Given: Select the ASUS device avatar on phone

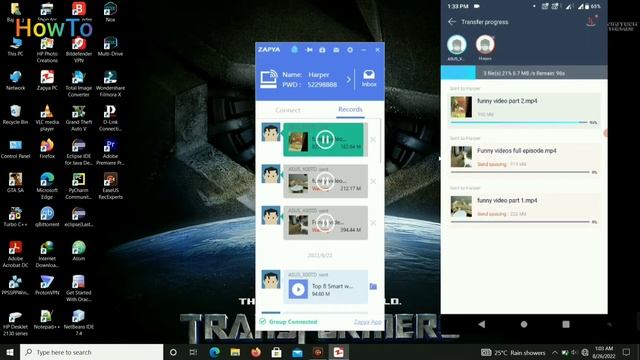Looking at the screenshot, I should coord(456,45).
